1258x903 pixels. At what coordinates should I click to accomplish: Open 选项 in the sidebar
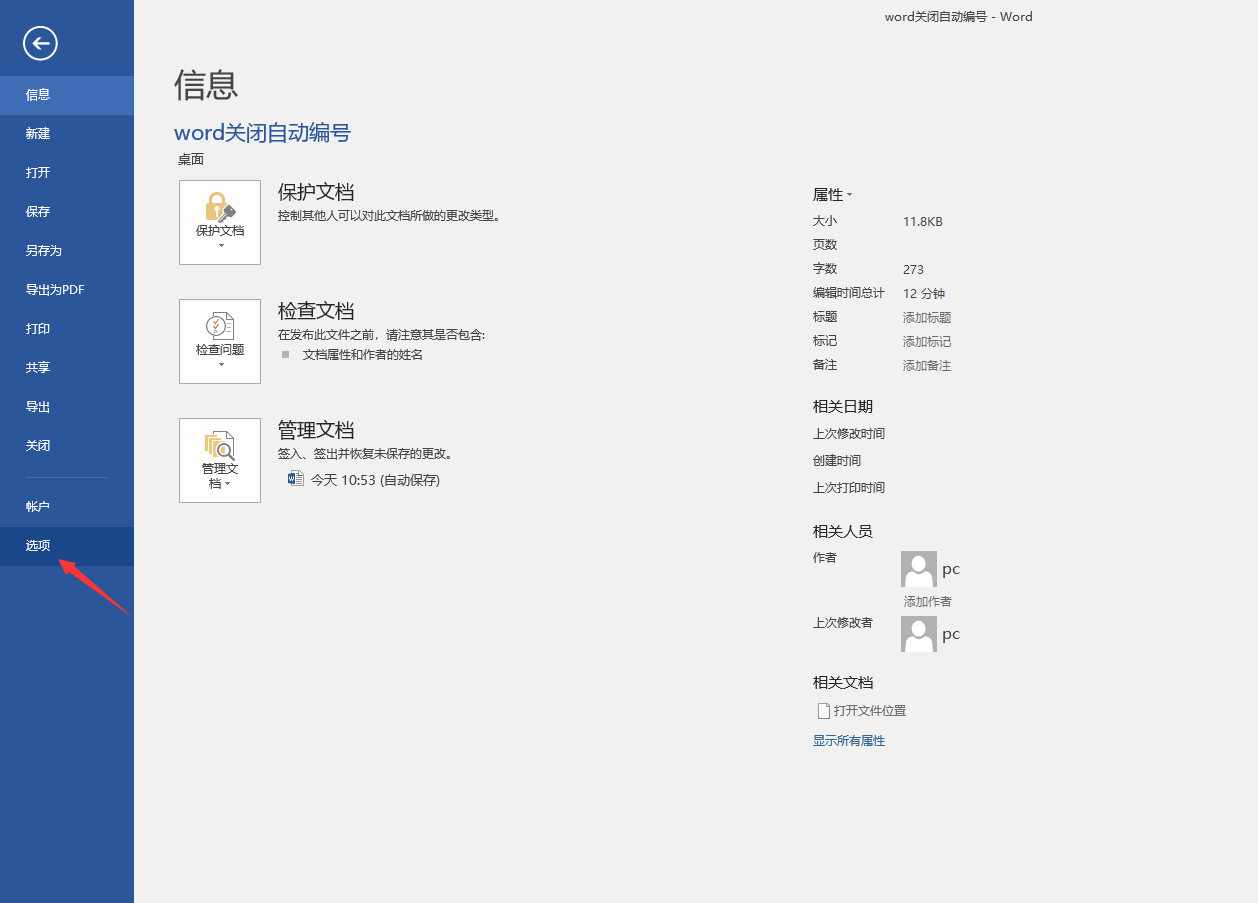pyautogui.click(x=67, y=546)
